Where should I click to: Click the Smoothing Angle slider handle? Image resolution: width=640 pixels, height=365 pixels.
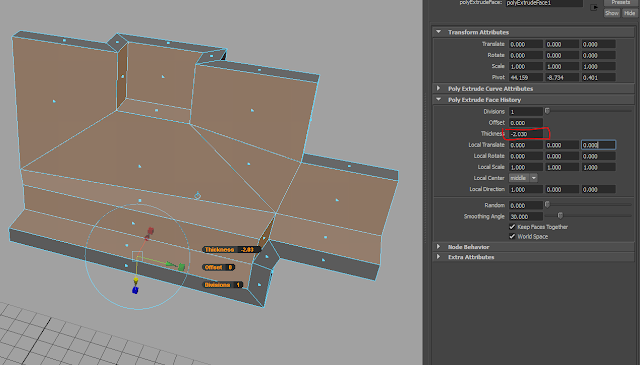(560, 216)
